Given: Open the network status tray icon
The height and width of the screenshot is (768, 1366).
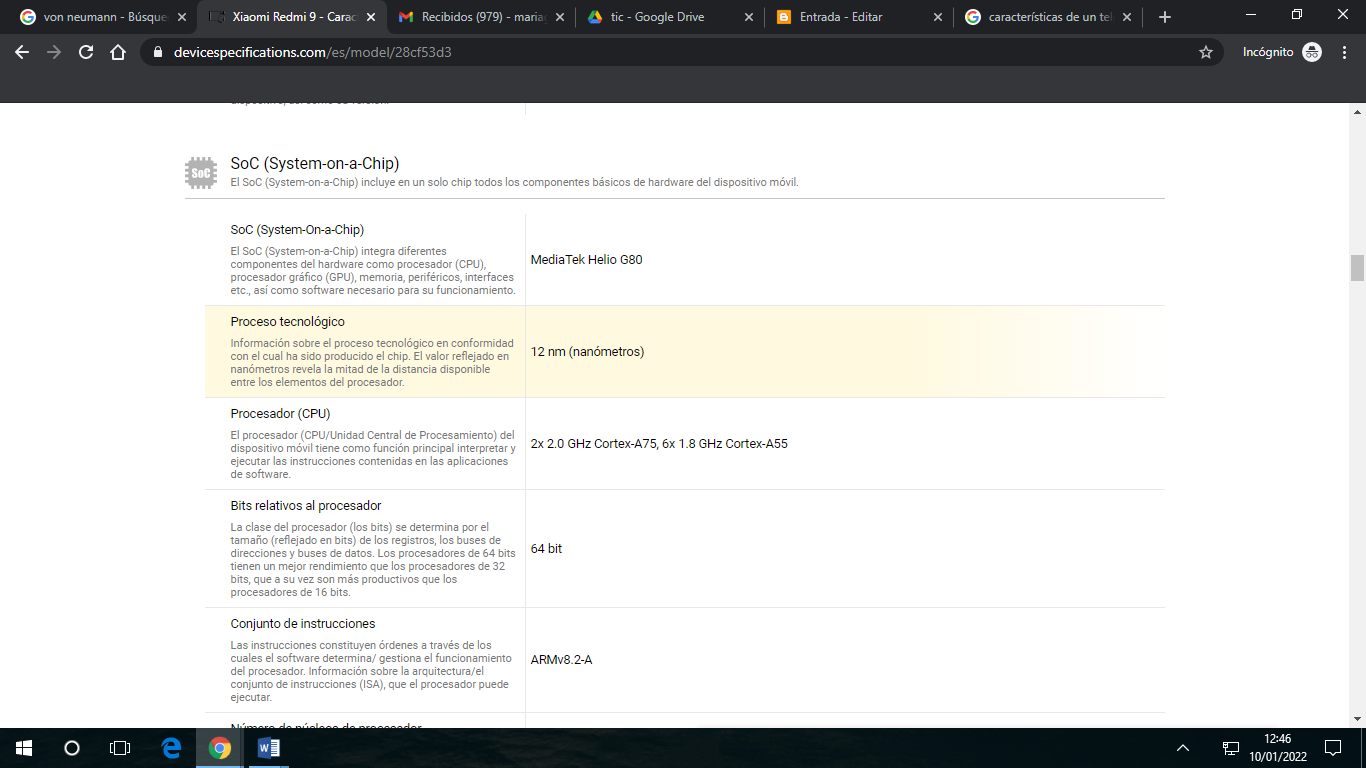Looking at the screenshot, I should pos(1231,747).
